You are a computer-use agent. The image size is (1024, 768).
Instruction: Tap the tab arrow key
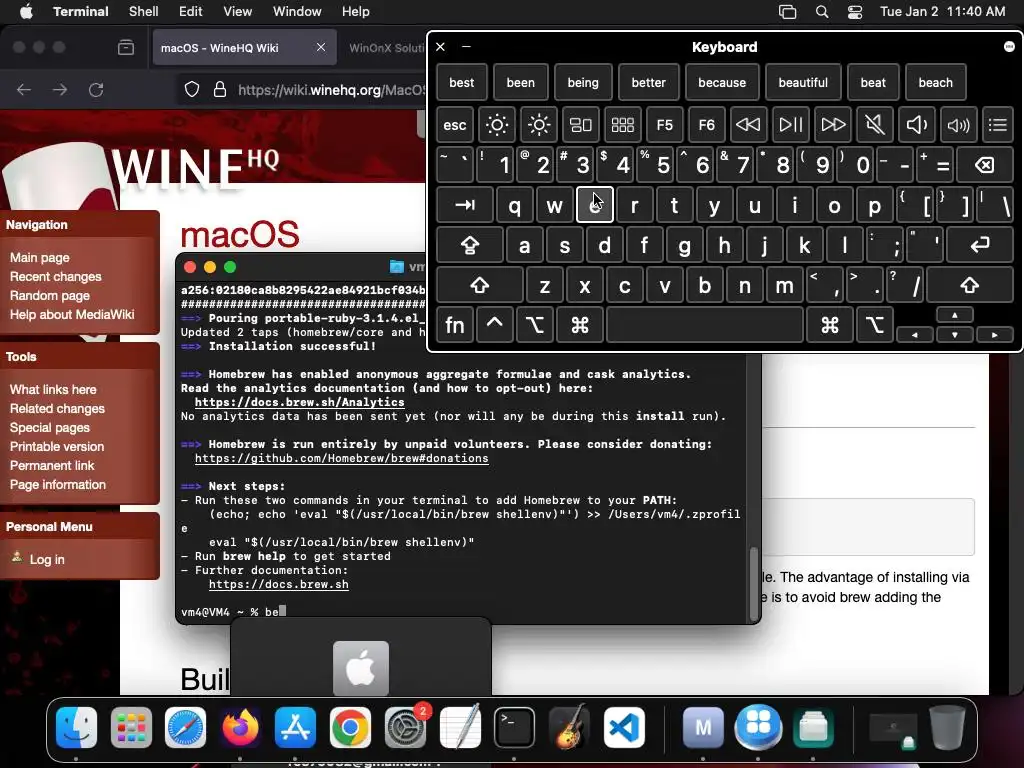pos(464,205)
